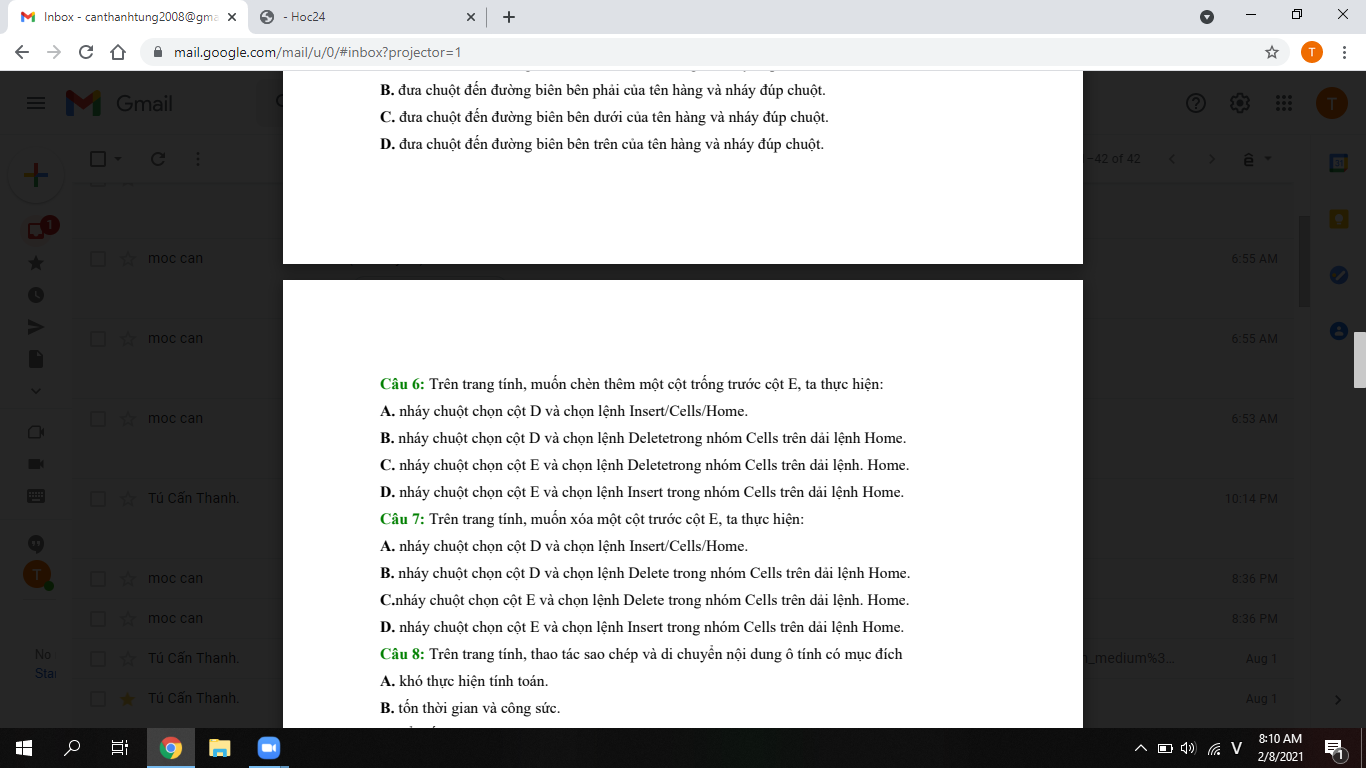This screenshot has width=1366, height=768.
Task: Show side panel chevron at bottom right
Action: [x=1338, y=699]
